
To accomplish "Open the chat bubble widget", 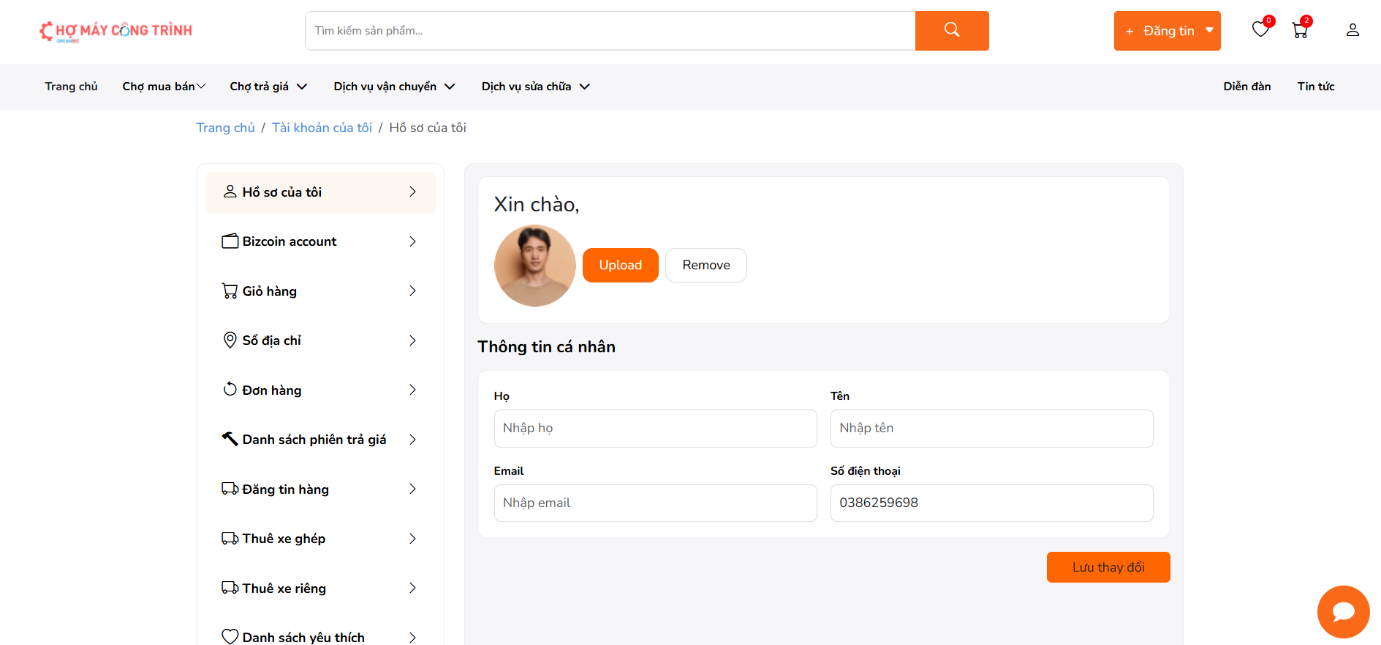I will pyautogui.click(x=1343, y=611).
